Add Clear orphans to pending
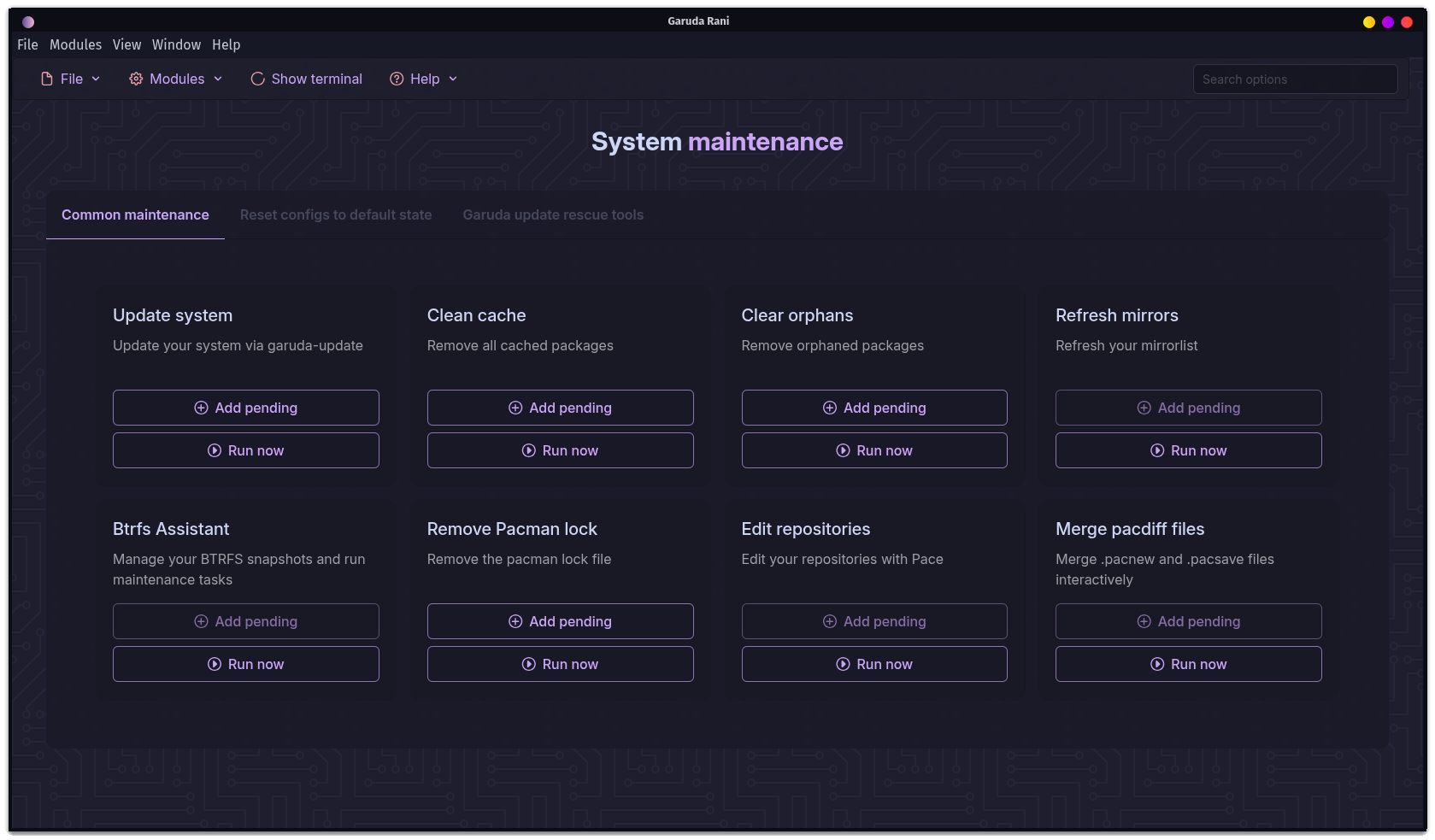 pos(874,408)
